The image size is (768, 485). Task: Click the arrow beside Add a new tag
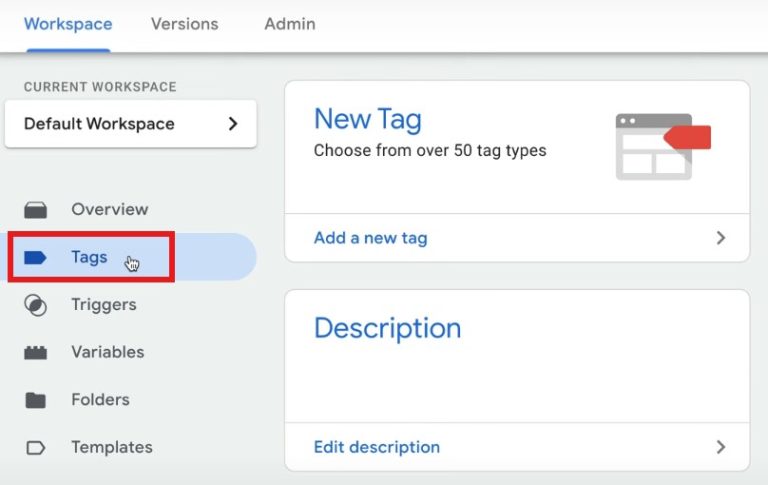point(720,238)
